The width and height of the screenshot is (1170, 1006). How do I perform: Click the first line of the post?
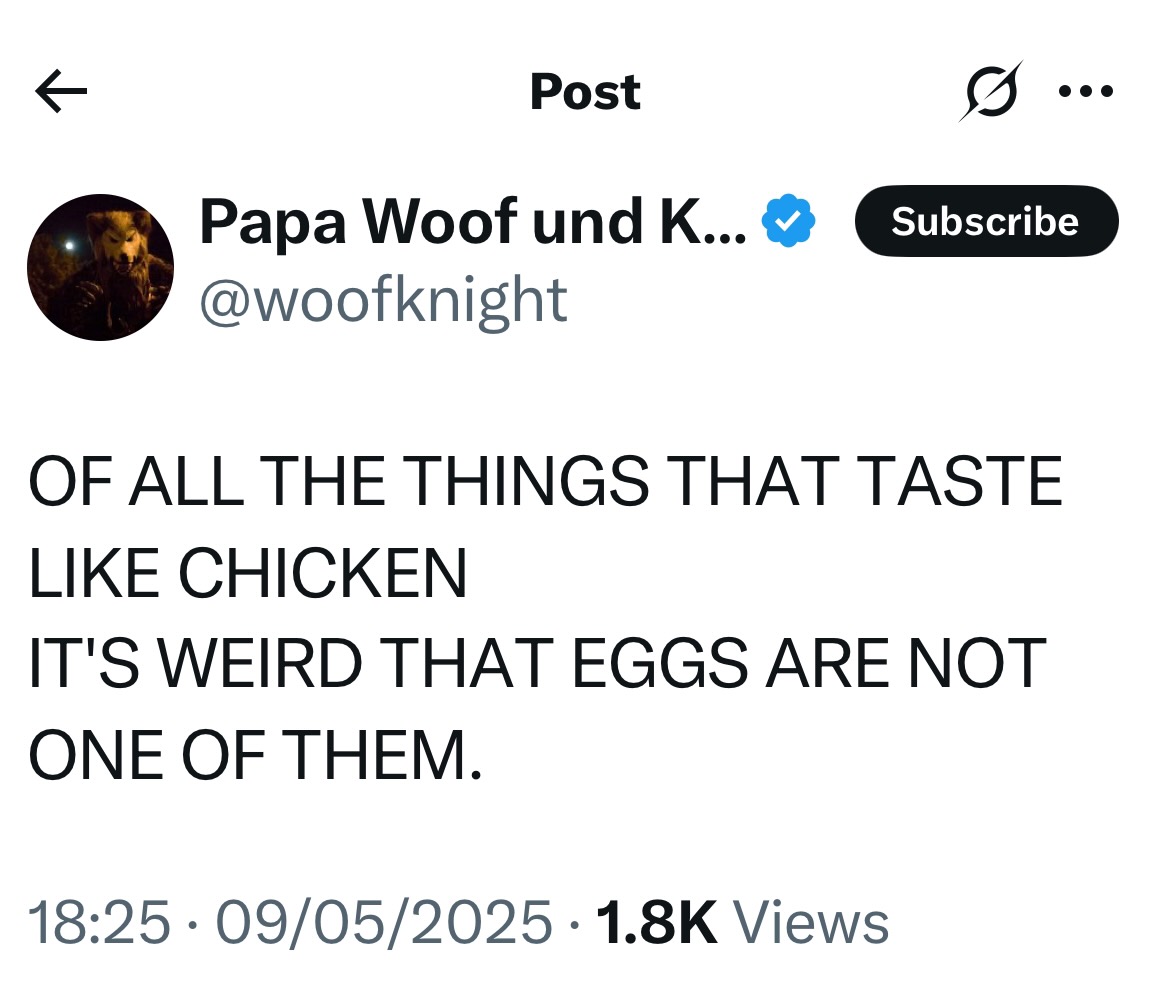click(545, 482)
